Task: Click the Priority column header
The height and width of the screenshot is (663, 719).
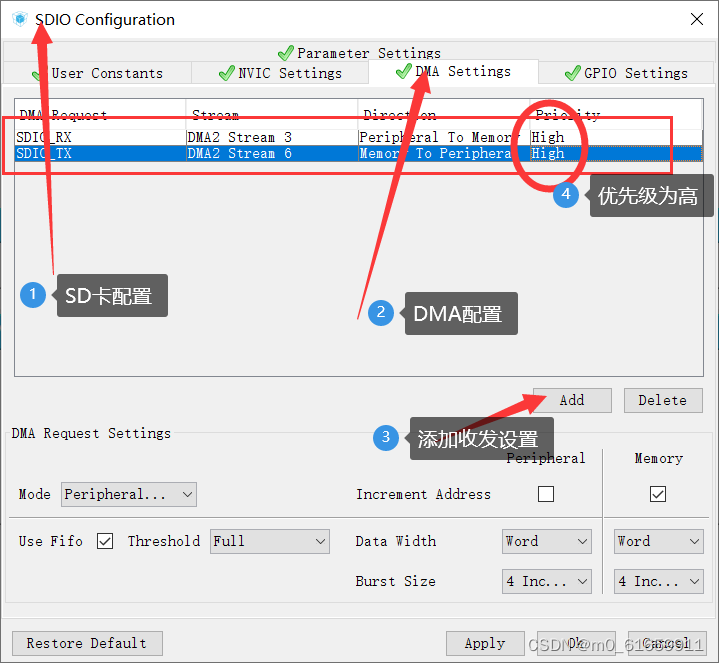Action: point(616,114)
